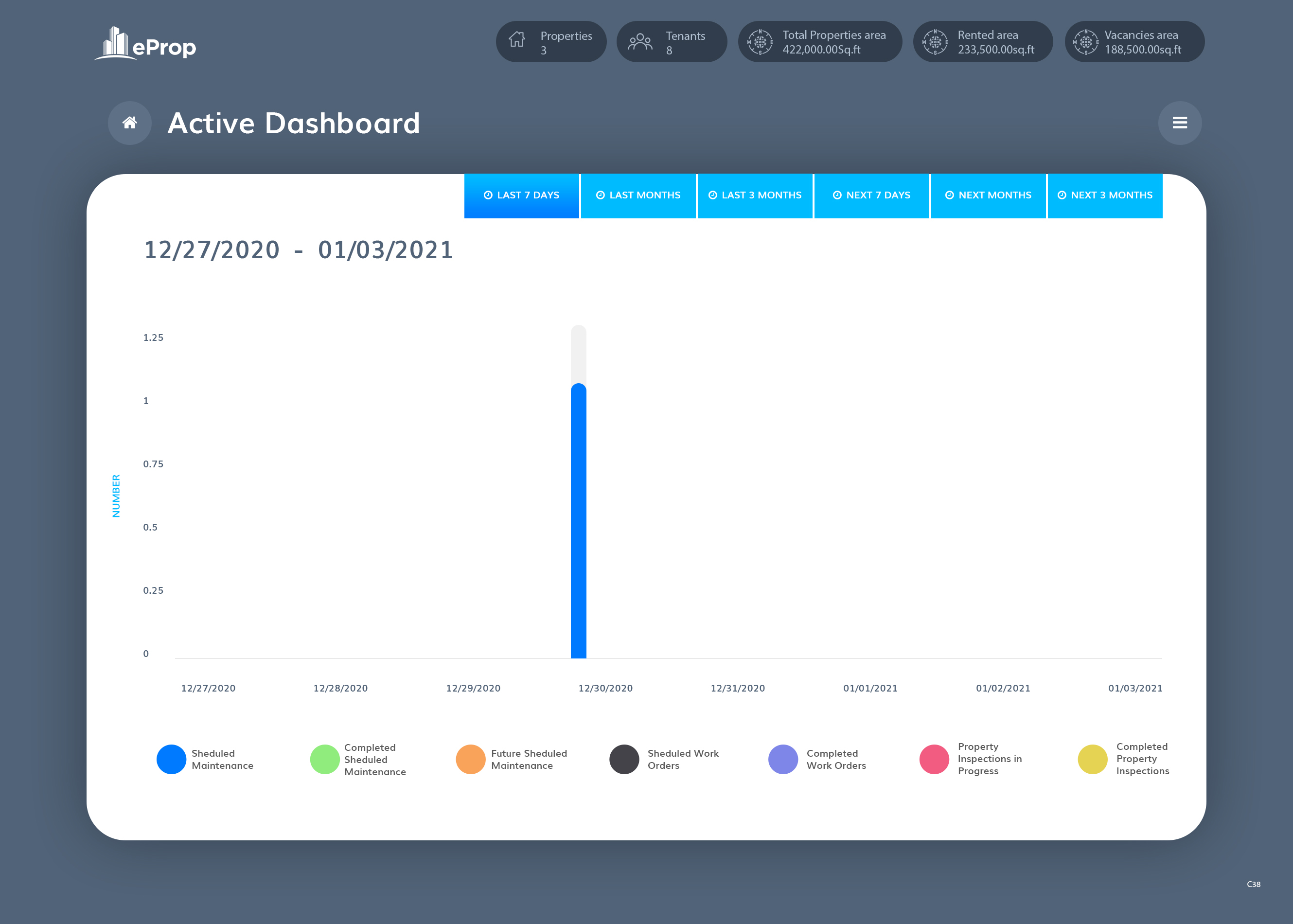
Task: Select the LAST 7 DAYS tab
Action: coord(521,195)
